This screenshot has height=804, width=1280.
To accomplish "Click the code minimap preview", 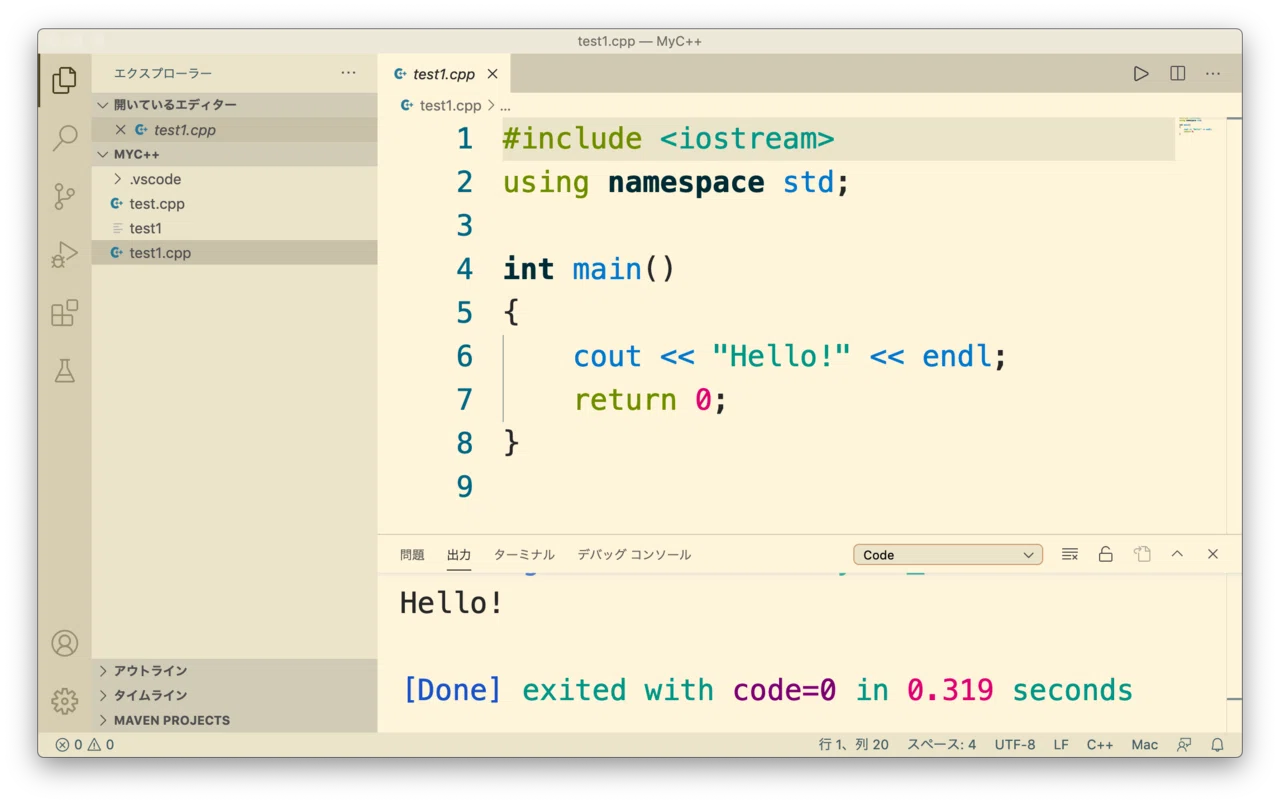I will click(1198, 128).
